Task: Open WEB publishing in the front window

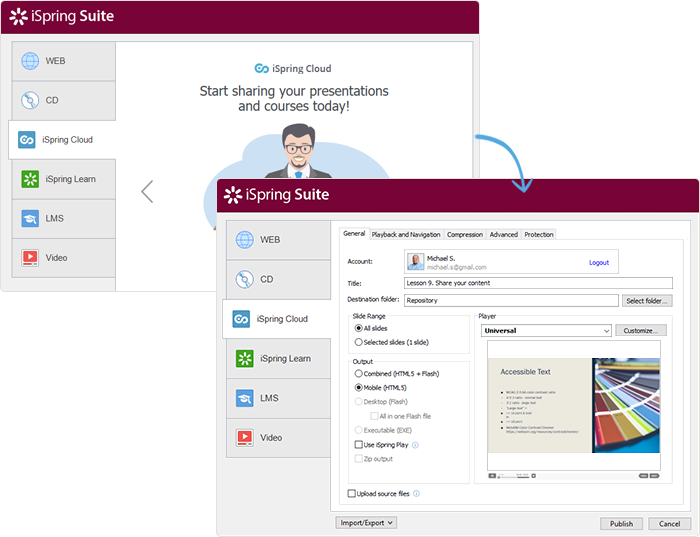Action: pyautogui.click(x=278, y=240)
